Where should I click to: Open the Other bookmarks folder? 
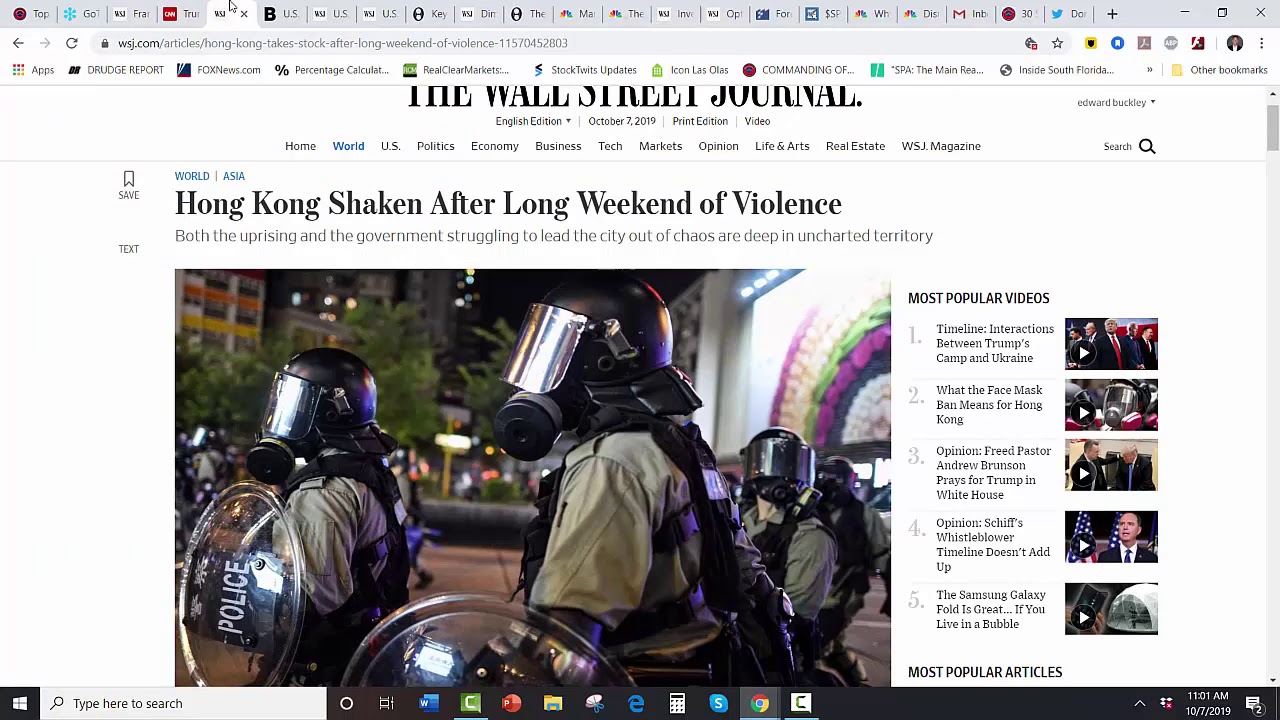tap(1219, 70)
